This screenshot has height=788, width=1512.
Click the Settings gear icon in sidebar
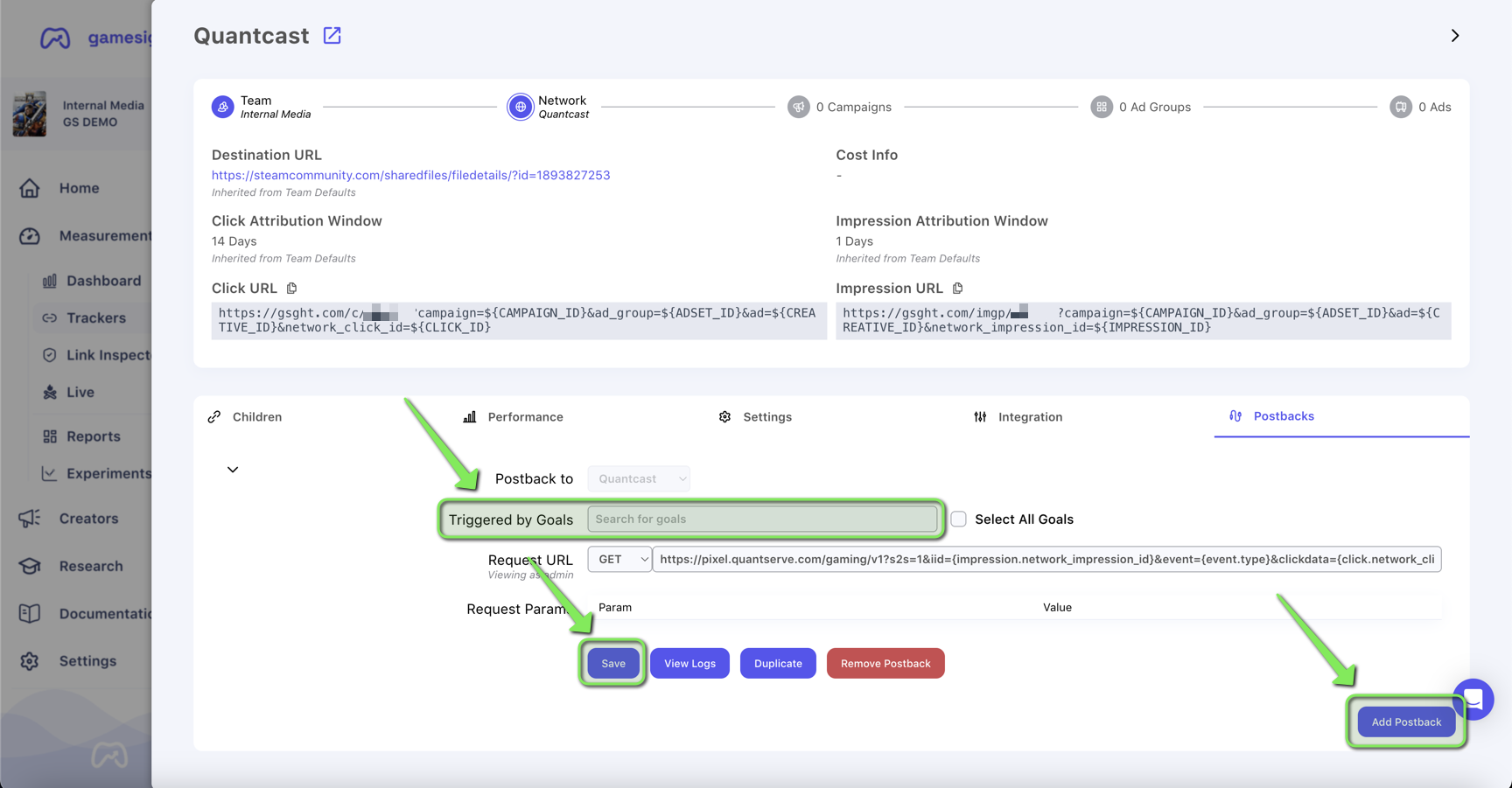click(x=30, y=661)
